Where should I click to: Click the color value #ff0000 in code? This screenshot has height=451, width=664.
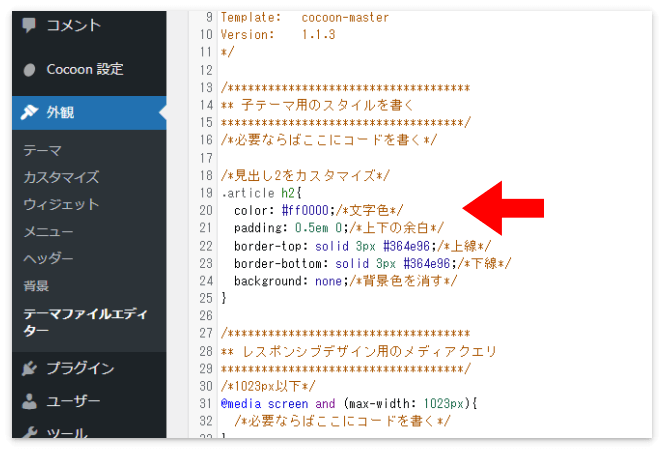click(x=305, y=210)
